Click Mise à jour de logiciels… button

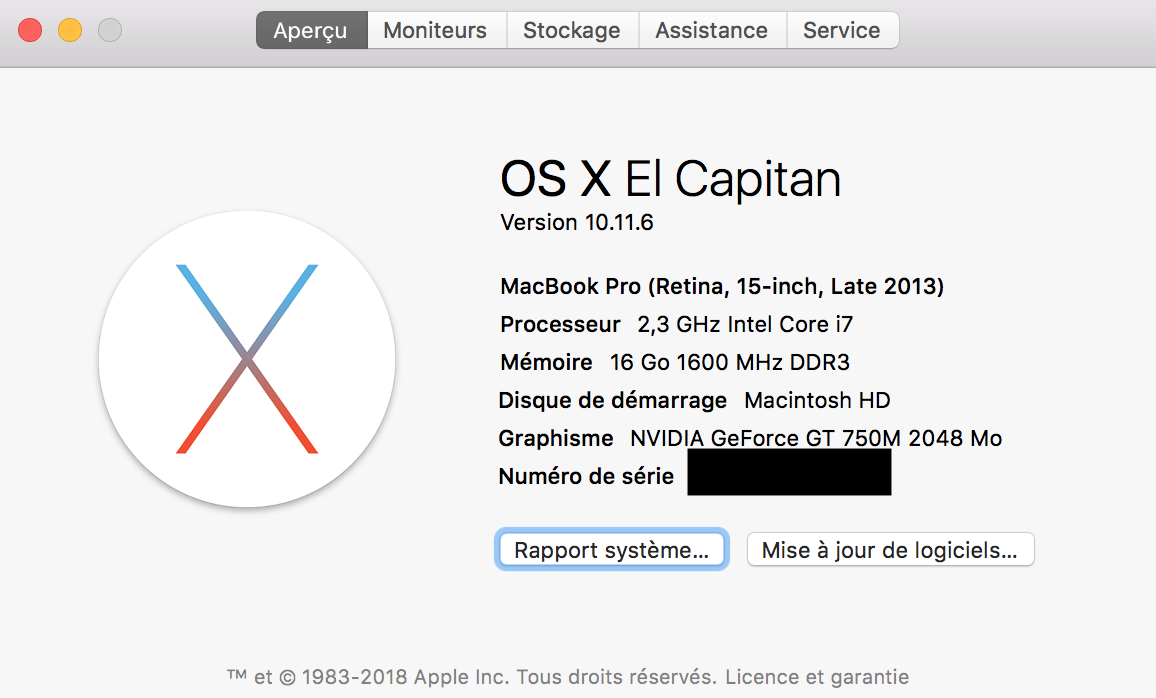click(890, 550)
